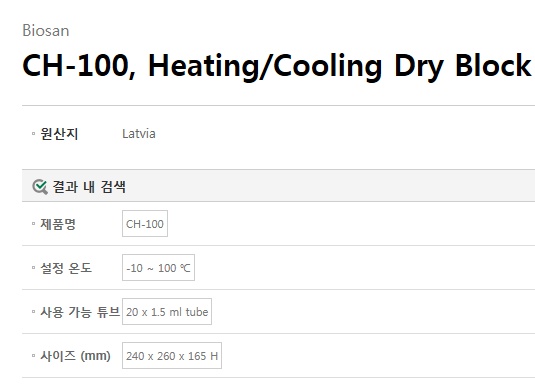The image size is (535, 386).
Task: Click the bullet marker beside 설정 온도
Action: tap(33, 268)
